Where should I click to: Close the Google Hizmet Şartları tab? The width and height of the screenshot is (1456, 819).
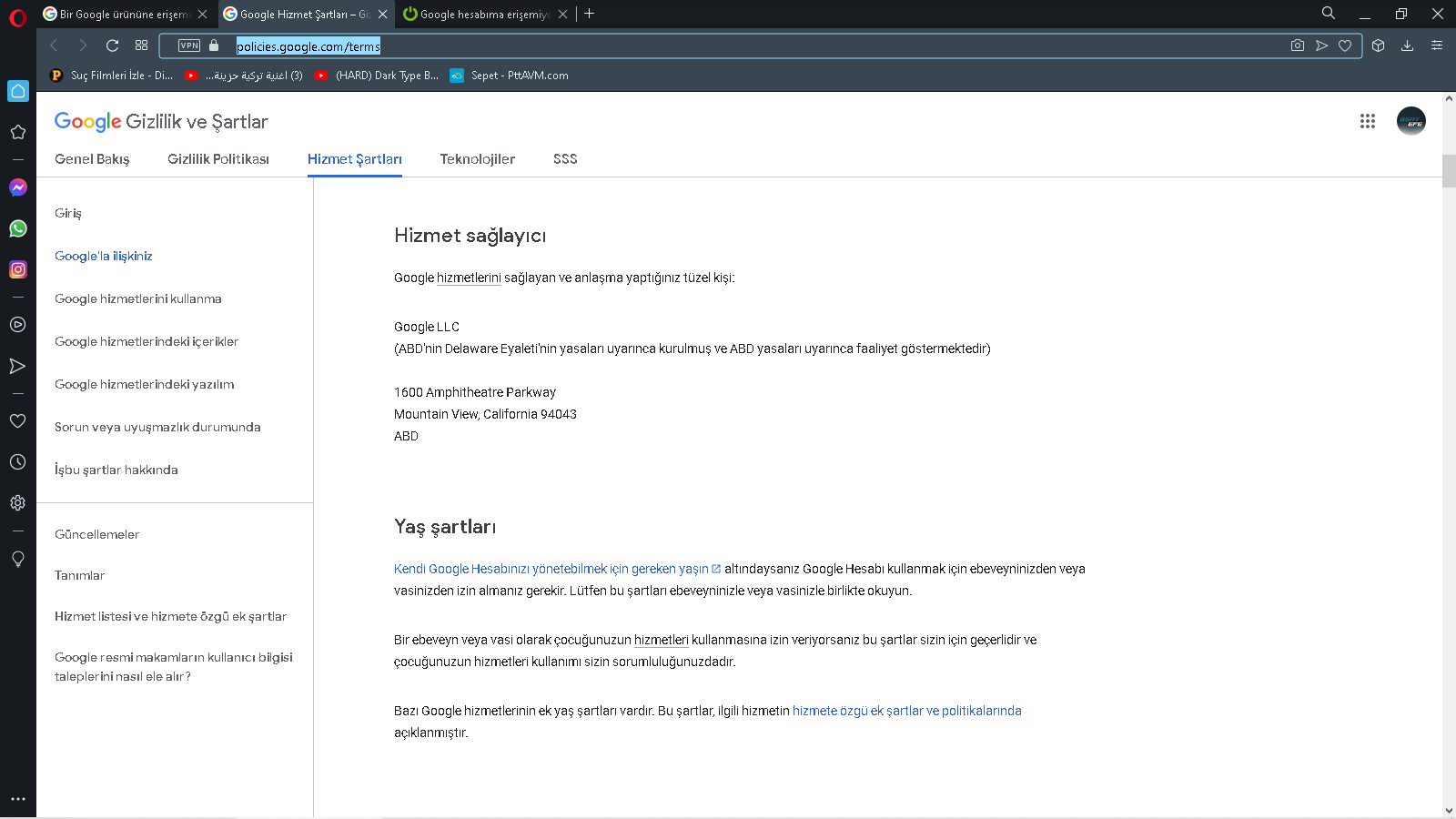[x=383, y=15]
